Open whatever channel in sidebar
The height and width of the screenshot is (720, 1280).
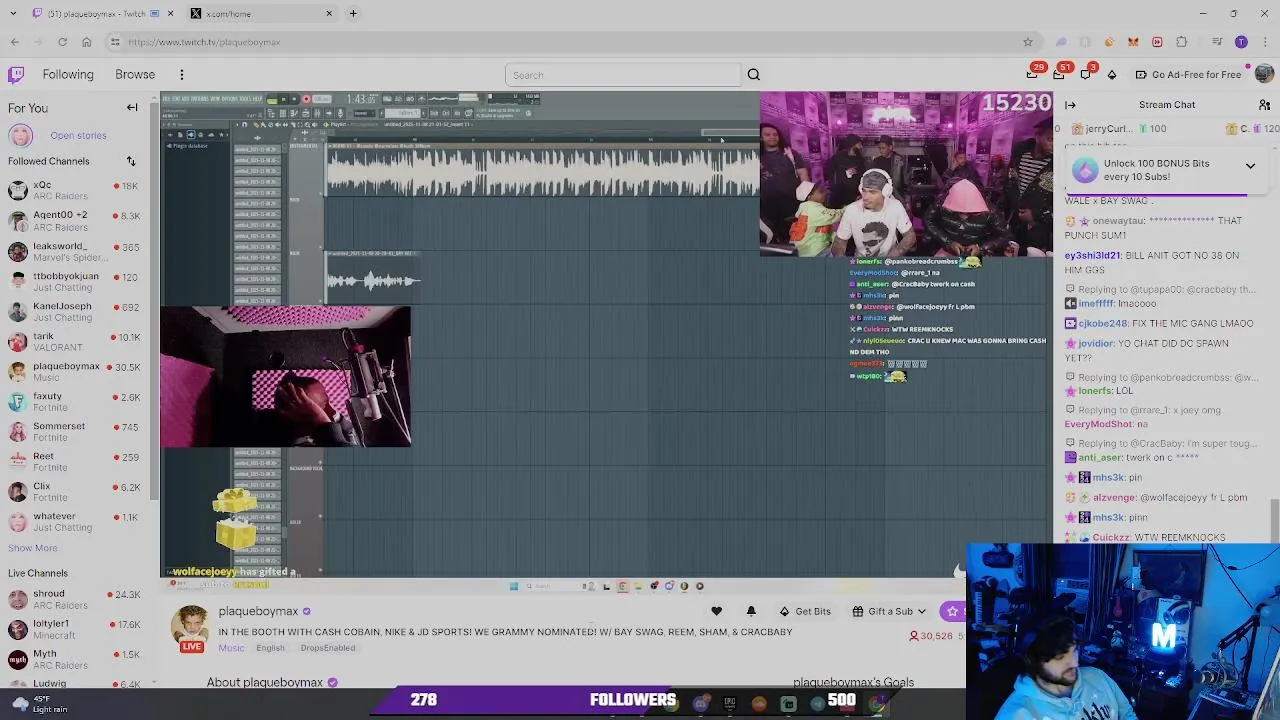pyautogui.click(x=75, y=521)
